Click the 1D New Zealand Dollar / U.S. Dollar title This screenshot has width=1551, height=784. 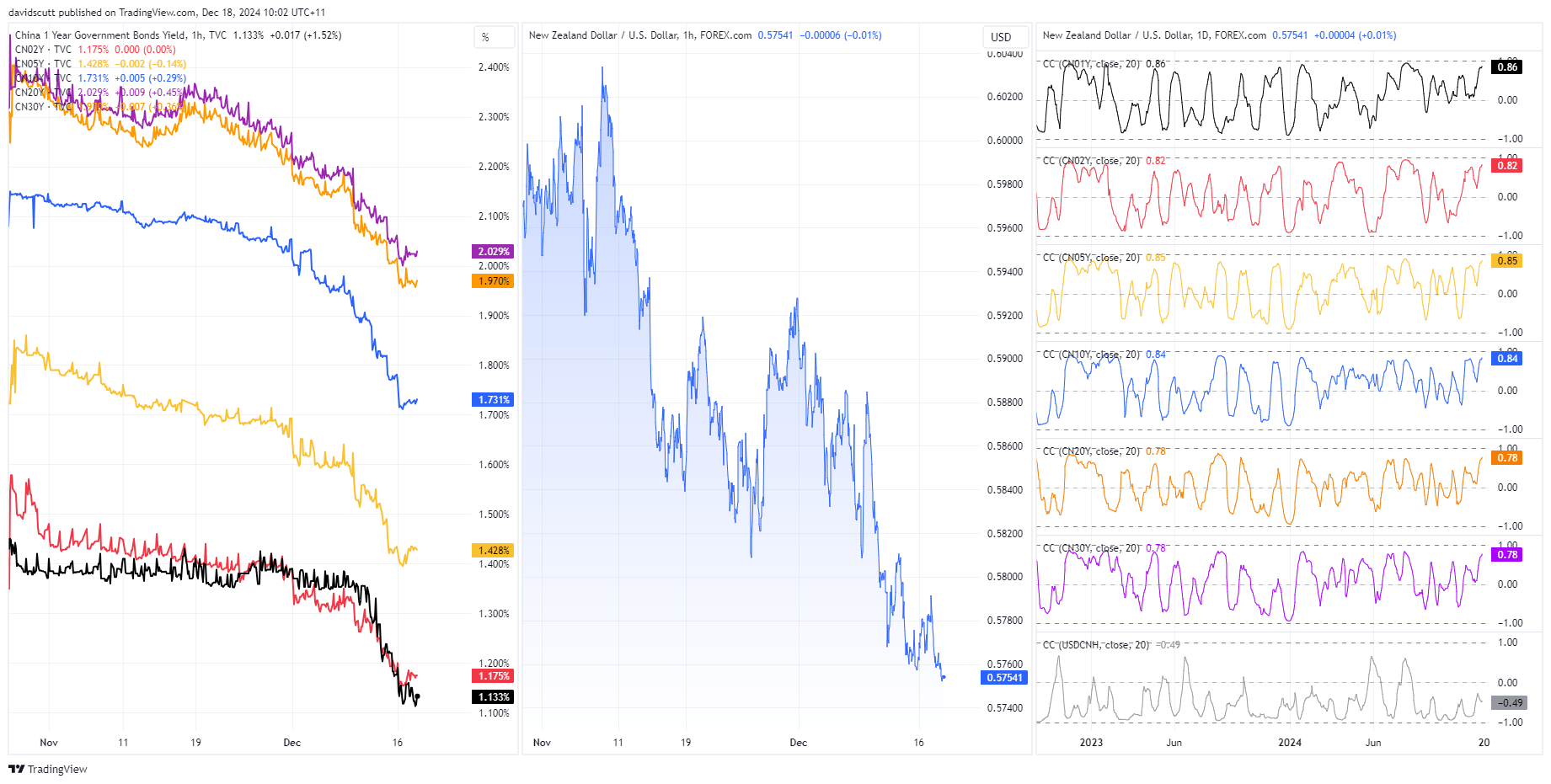click(x=1154, y=35)
